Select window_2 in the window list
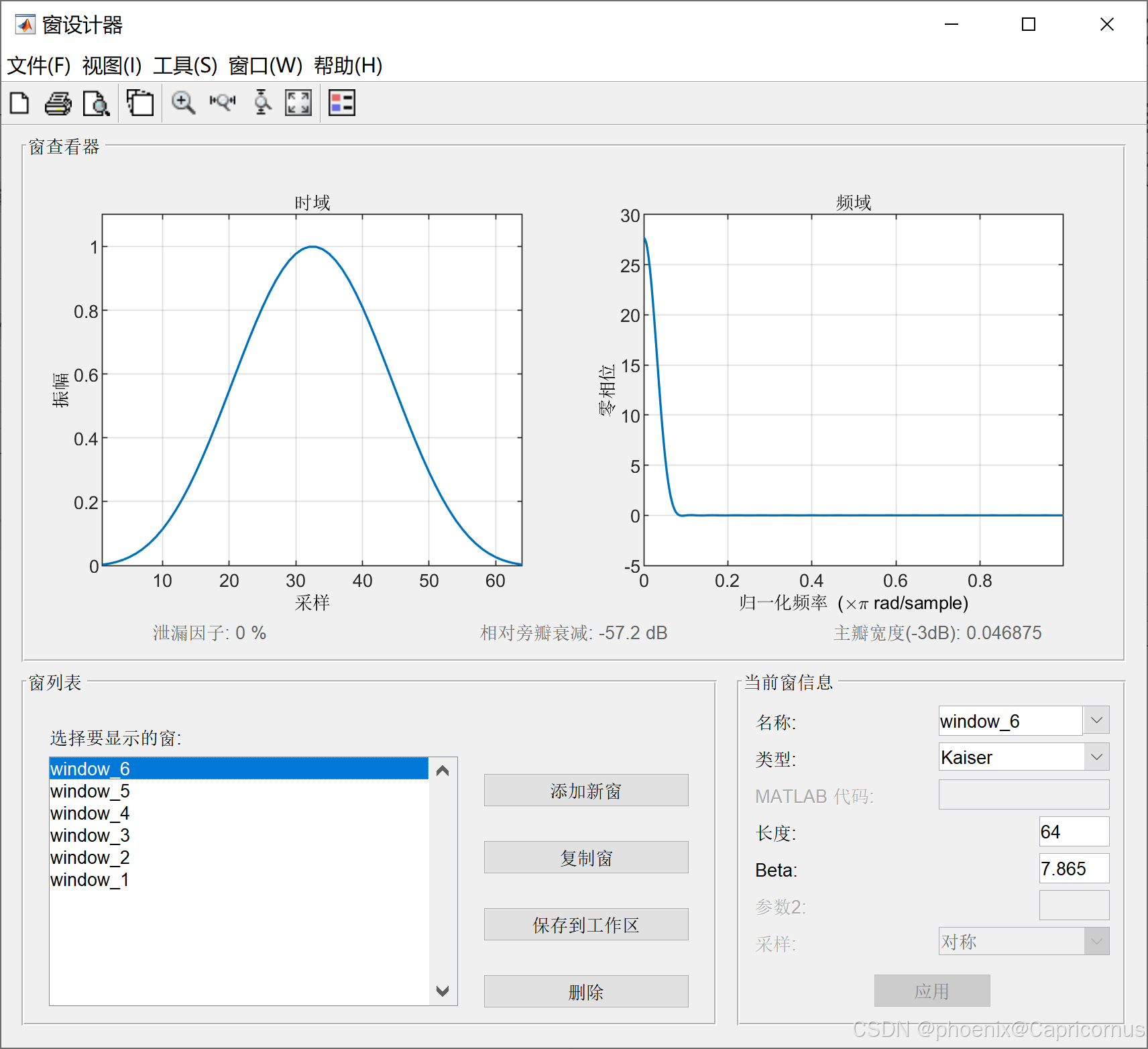 (239, 857)
